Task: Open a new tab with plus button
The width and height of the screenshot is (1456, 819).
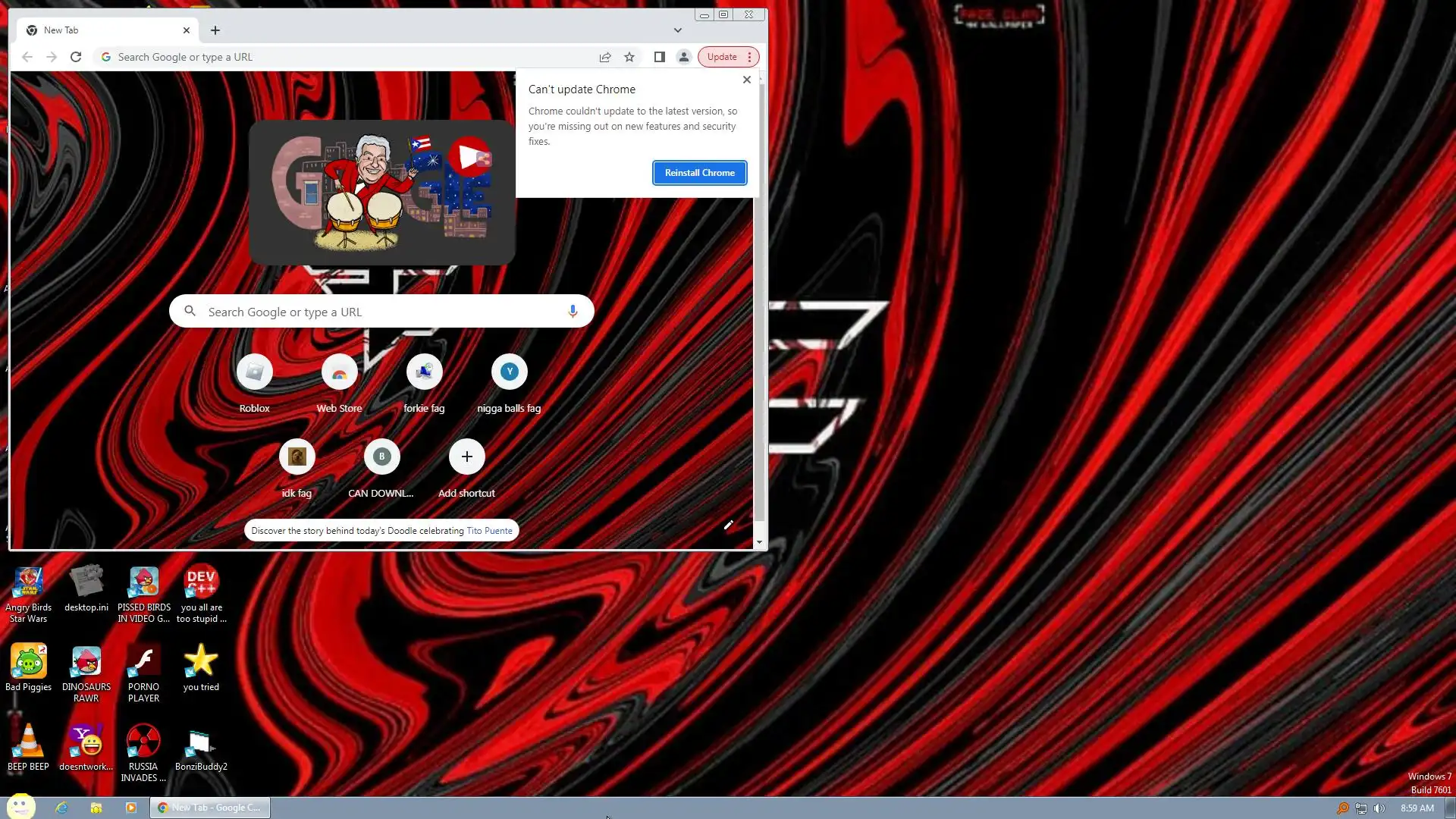Action: pyautogui.click(x=215, y=30)
